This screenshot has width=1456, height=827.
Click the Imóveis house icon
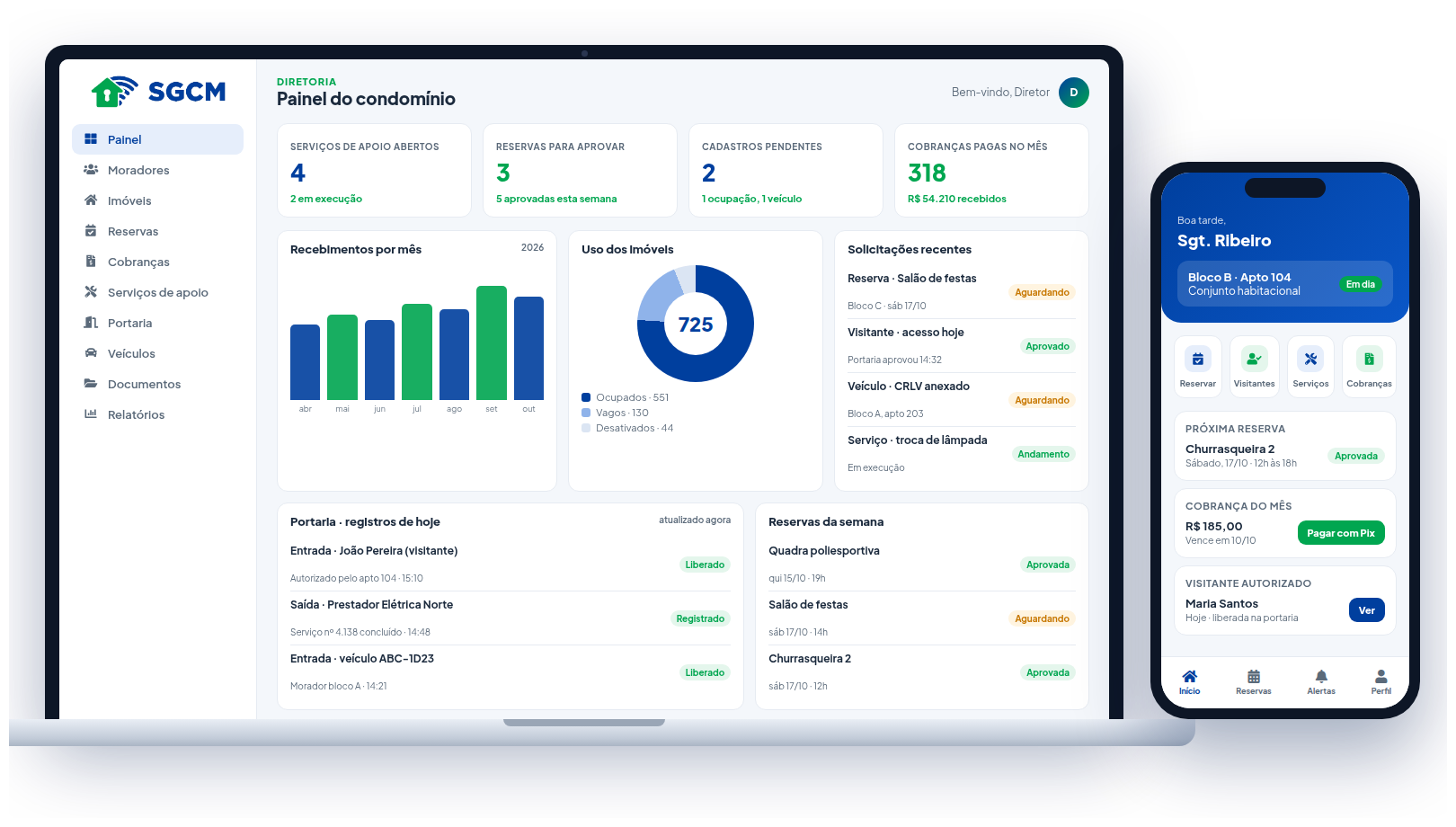point(91,200)
